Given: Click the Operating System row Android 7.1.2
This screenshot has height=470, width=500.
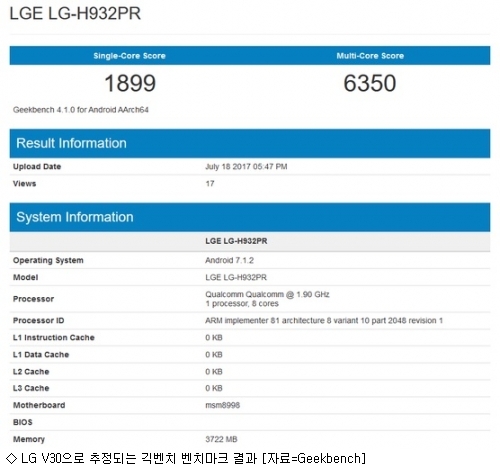Looking at the screenshot, I should tap(250, 260).
